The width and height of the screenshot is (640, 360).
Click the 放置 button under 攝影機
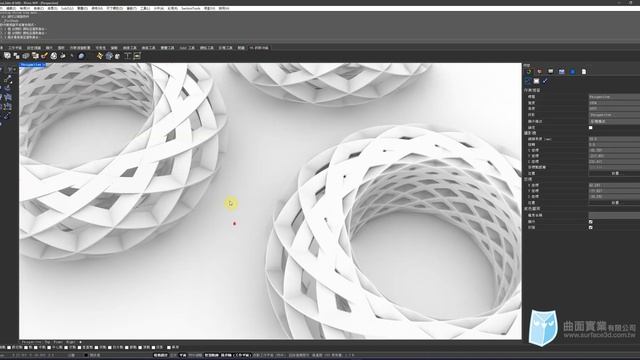tap(615, 173)
